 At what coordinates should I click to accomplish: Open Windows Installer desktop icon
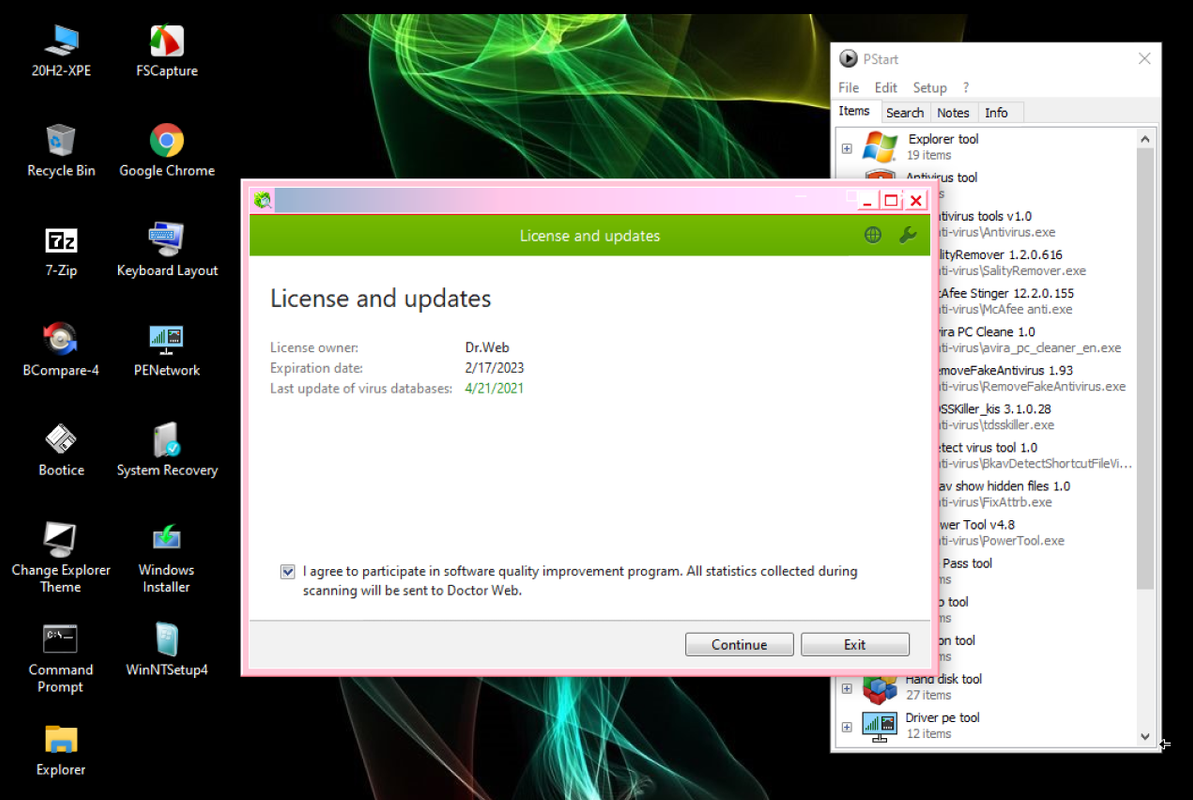167,558
